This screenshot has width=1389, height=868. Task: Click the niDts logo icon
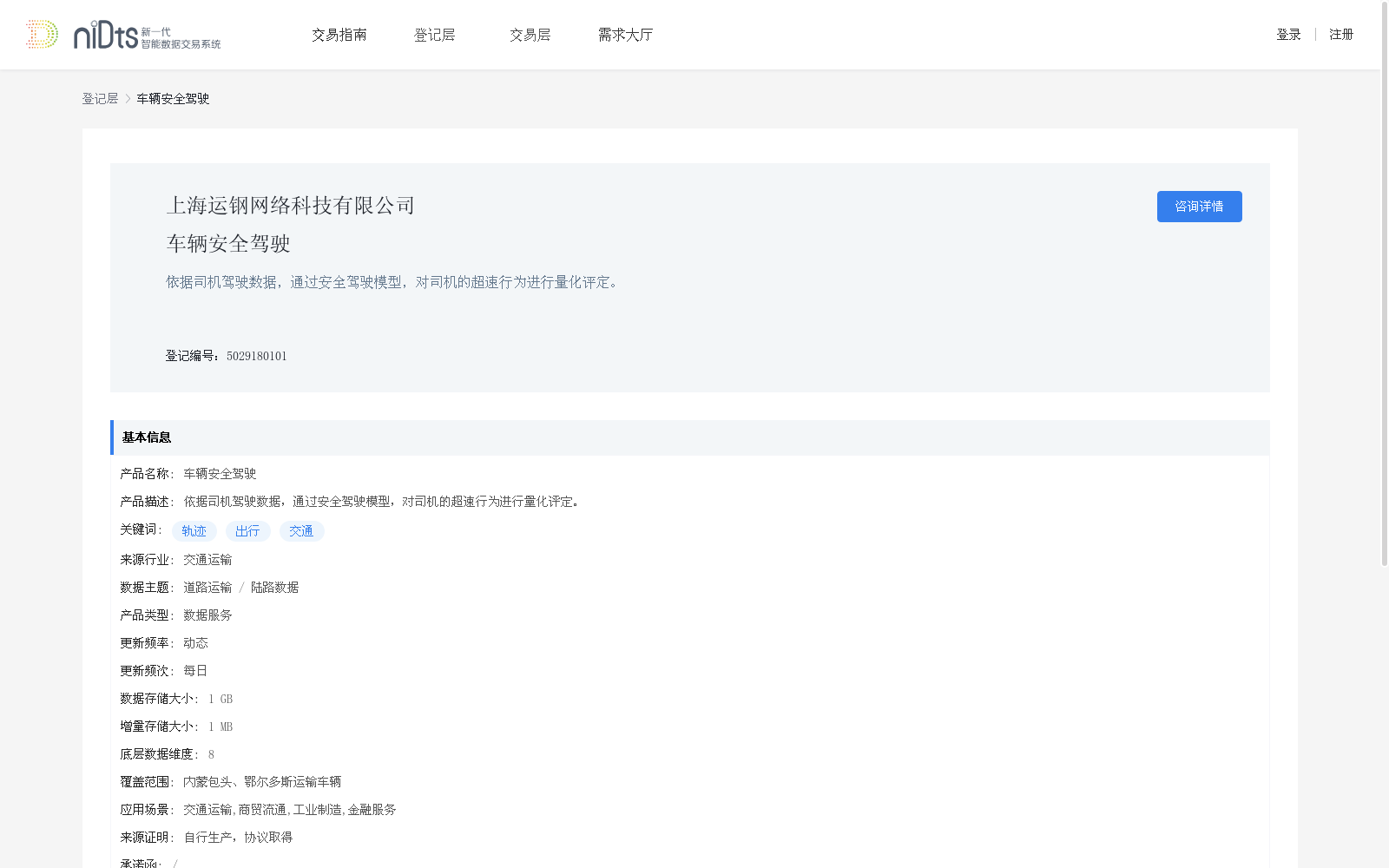click(x=123, y=35)
